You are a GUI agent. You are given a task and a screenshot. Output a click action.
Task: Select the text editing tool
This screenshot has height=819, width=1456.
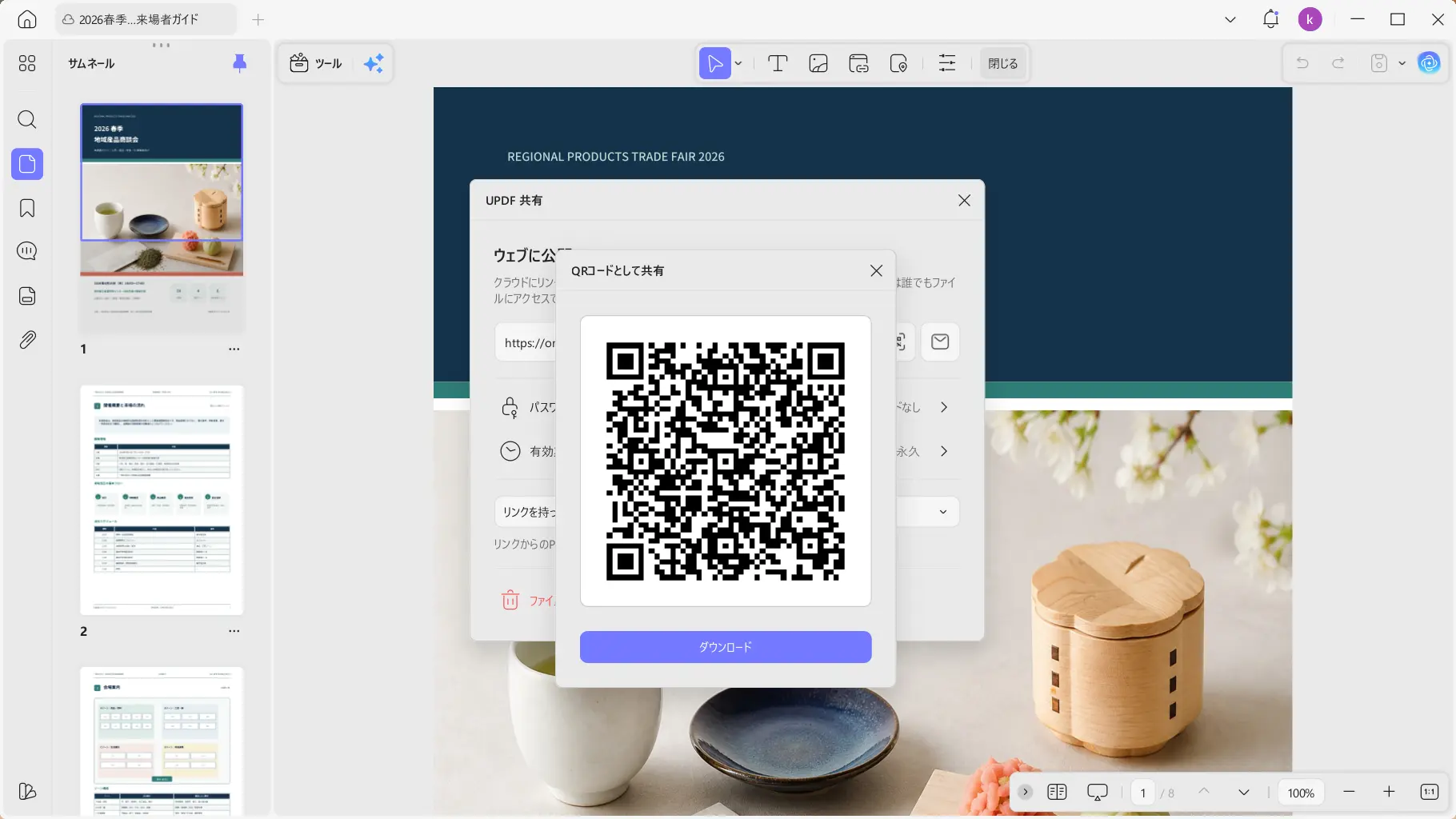[x=778, y=63]
